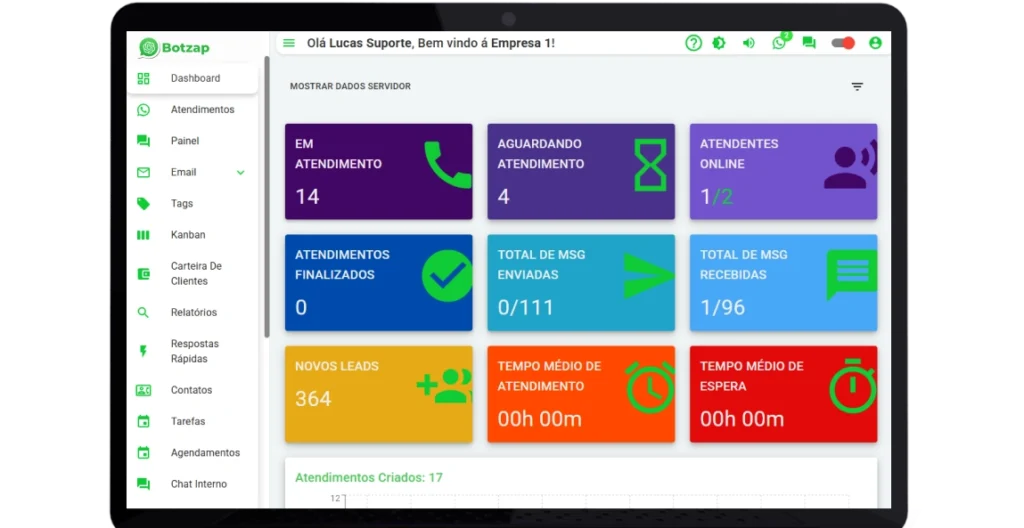This screenshot has height=528, width=1024.
Task: Switch theme with the brightness icon
Action: [719, 43]
